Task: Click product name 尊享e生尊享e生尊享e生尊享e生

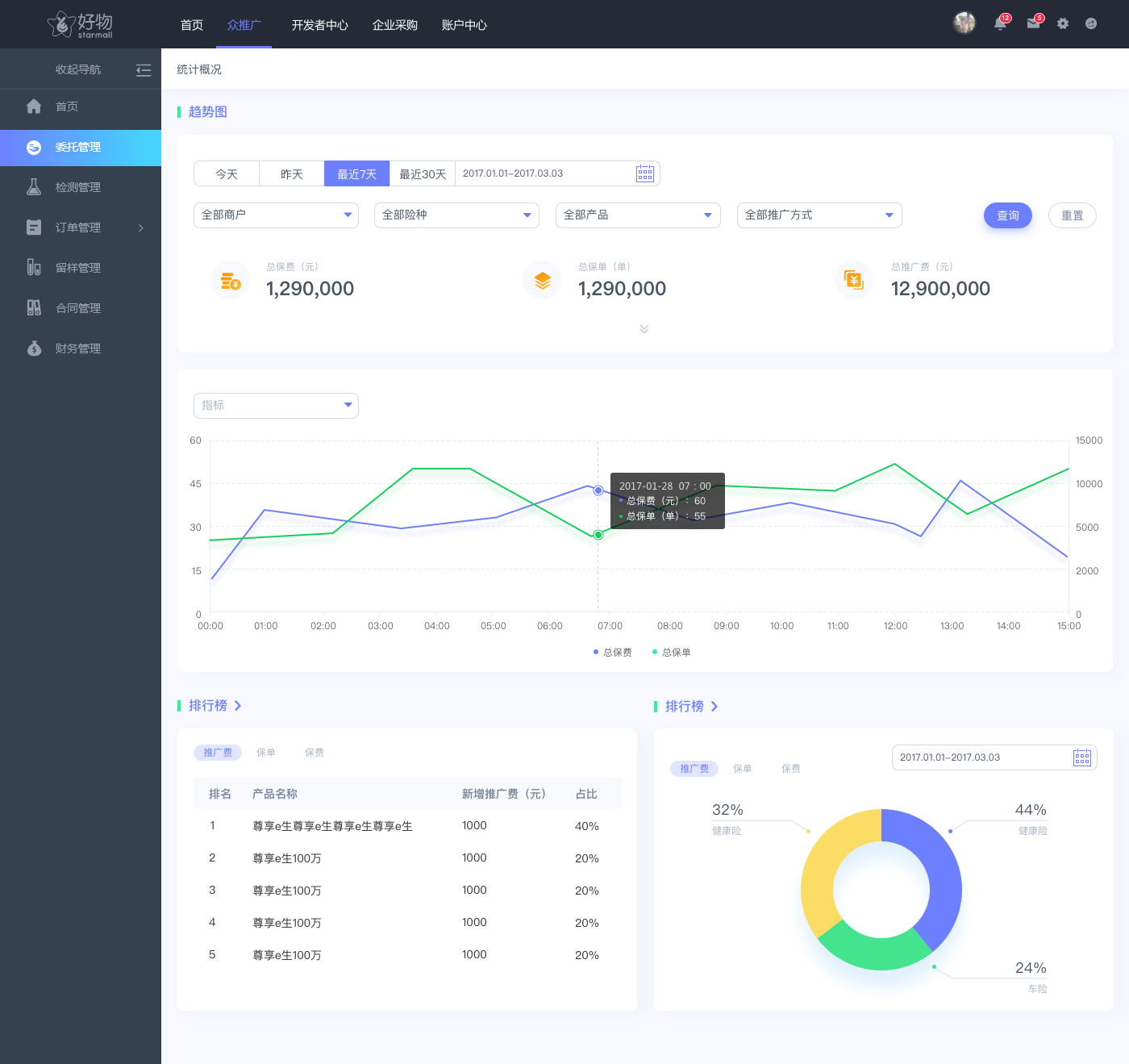Action: click(332, 826)
